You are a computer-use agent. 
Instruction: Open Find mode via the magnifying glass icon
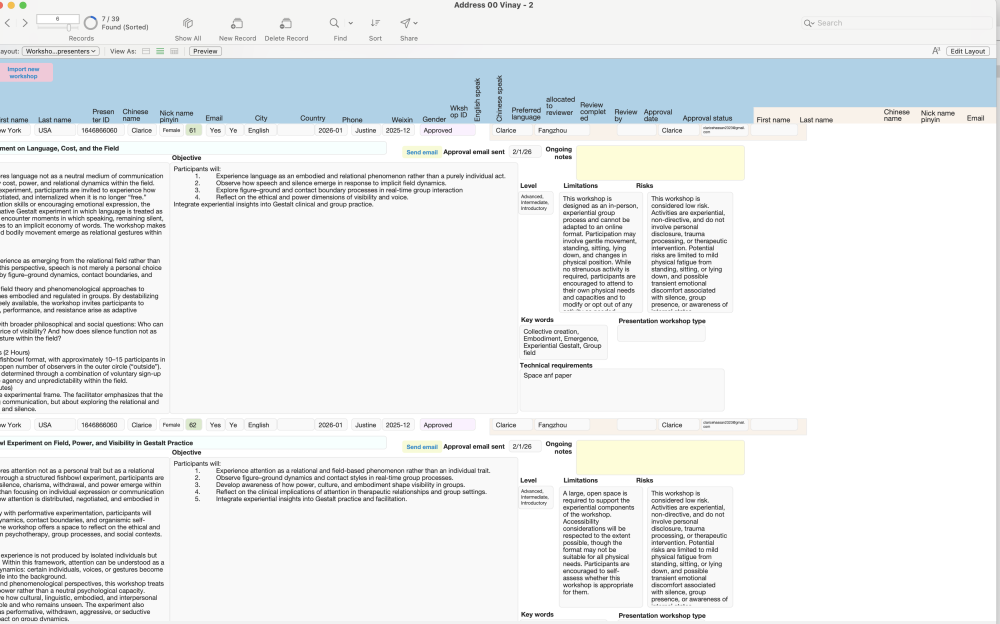[x=333, y=22]
